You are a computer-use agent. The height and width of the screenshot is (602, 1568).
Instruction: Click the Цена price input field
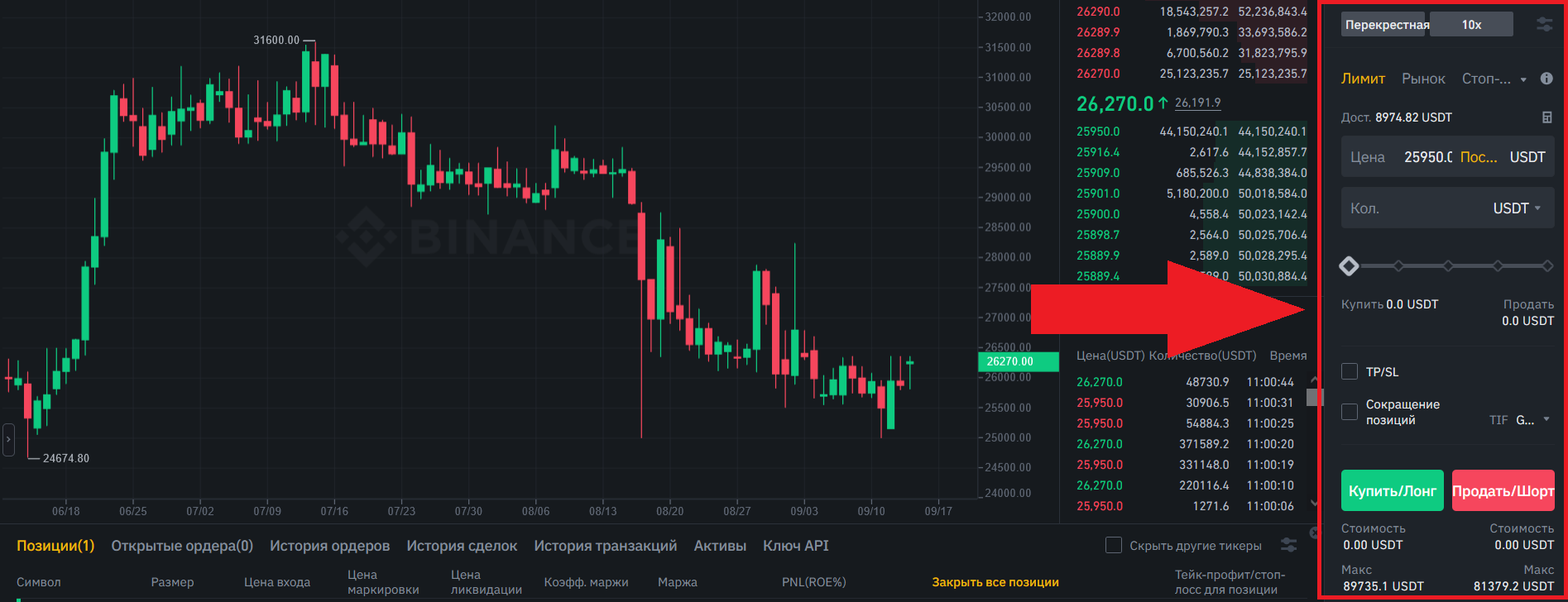(x=1448, y=157)
